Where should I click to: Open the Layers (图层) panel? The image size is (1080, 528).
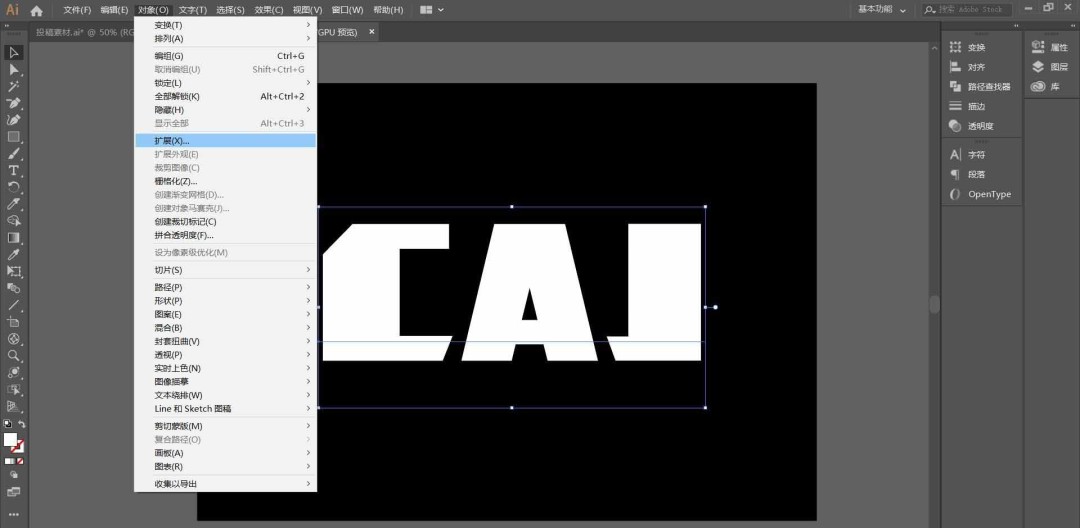1050,67
